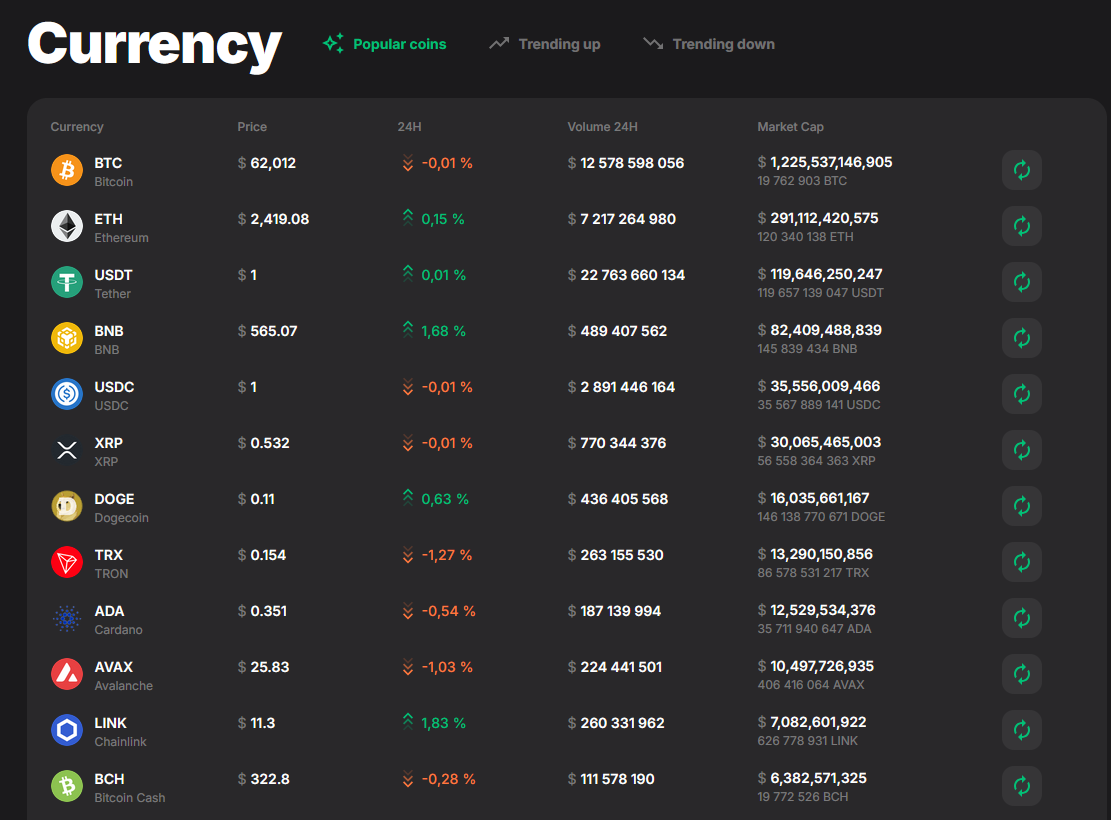Click the Volume 24H column header

pyautogui.click(x=602, y=127)
